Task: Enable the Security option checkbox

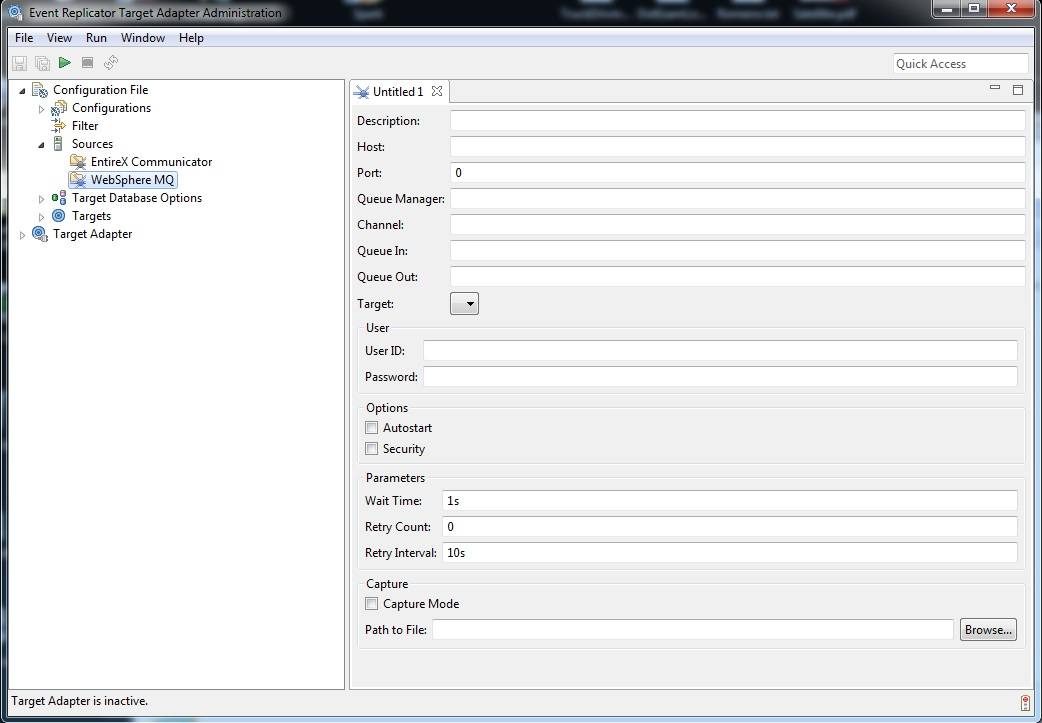Action: click(x=372, y=449)
